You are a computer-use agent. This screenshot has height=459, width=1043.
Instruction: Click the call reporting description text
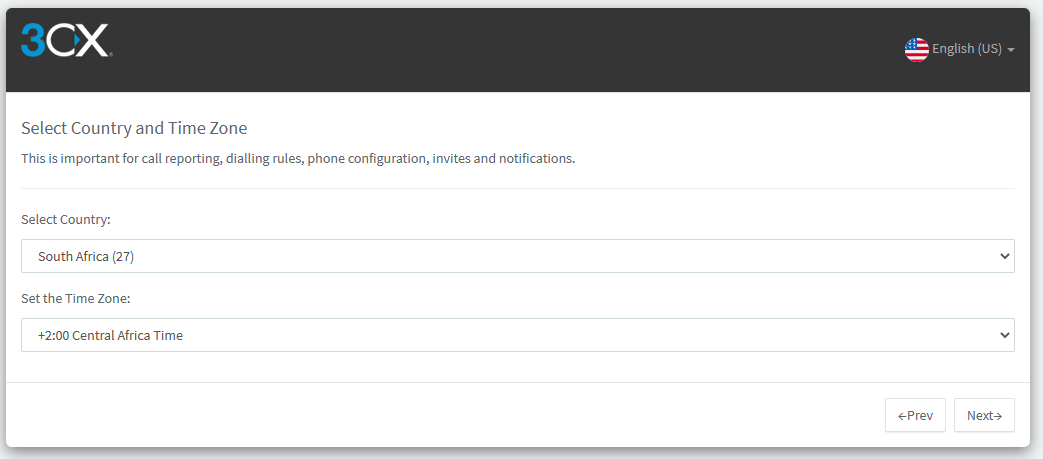pyautogui.click(x=298, y=159)
